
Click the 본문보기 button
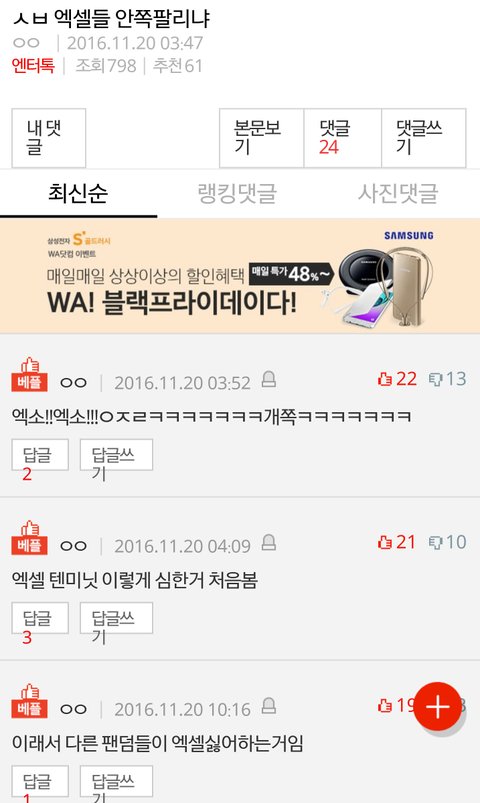[x=261, y=138]
